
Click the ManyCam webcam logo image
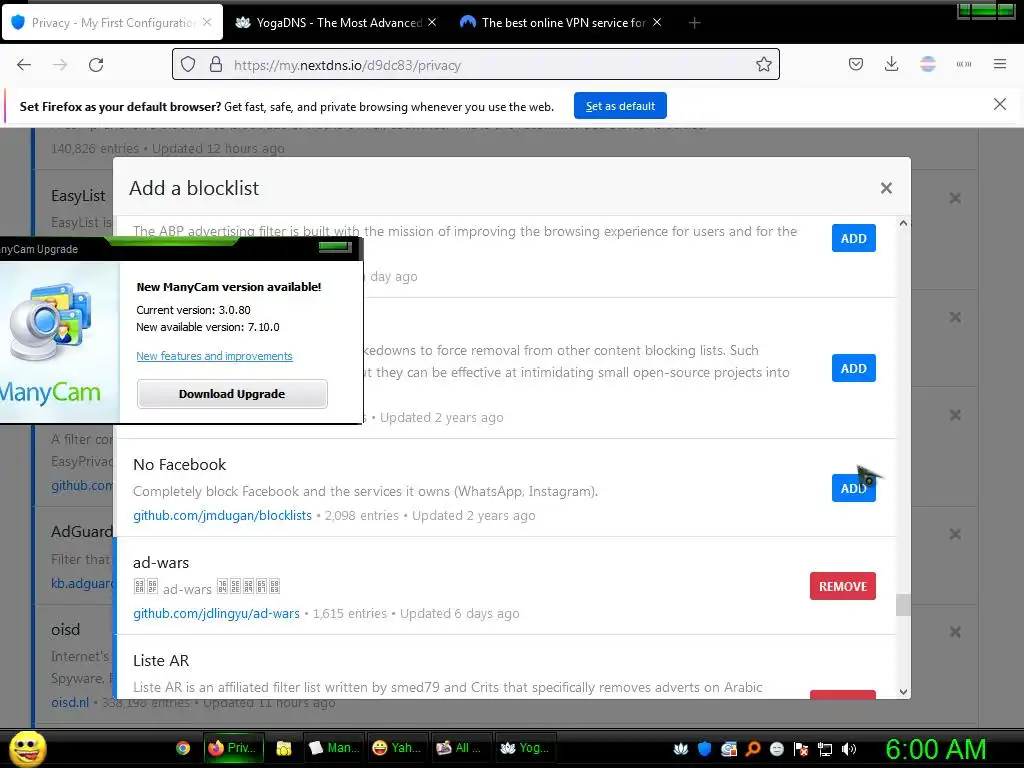(x=51, y=320)
